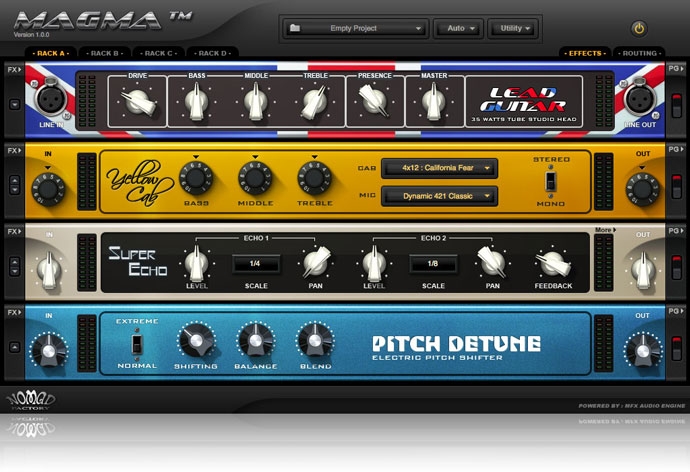690x472 pixels.
Task: Click the Nomad Factory logo
Action: pos(31,401)
